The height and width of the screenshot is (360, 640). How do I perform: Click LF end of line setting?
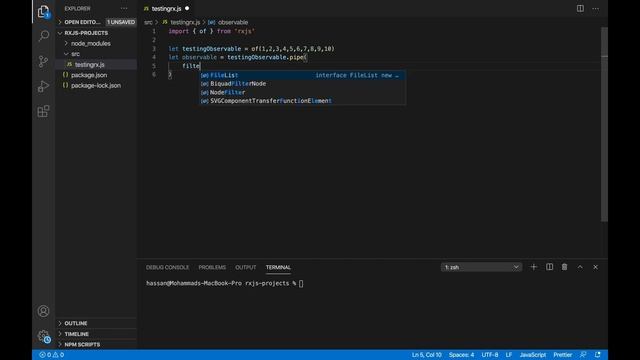coord(509,355)
